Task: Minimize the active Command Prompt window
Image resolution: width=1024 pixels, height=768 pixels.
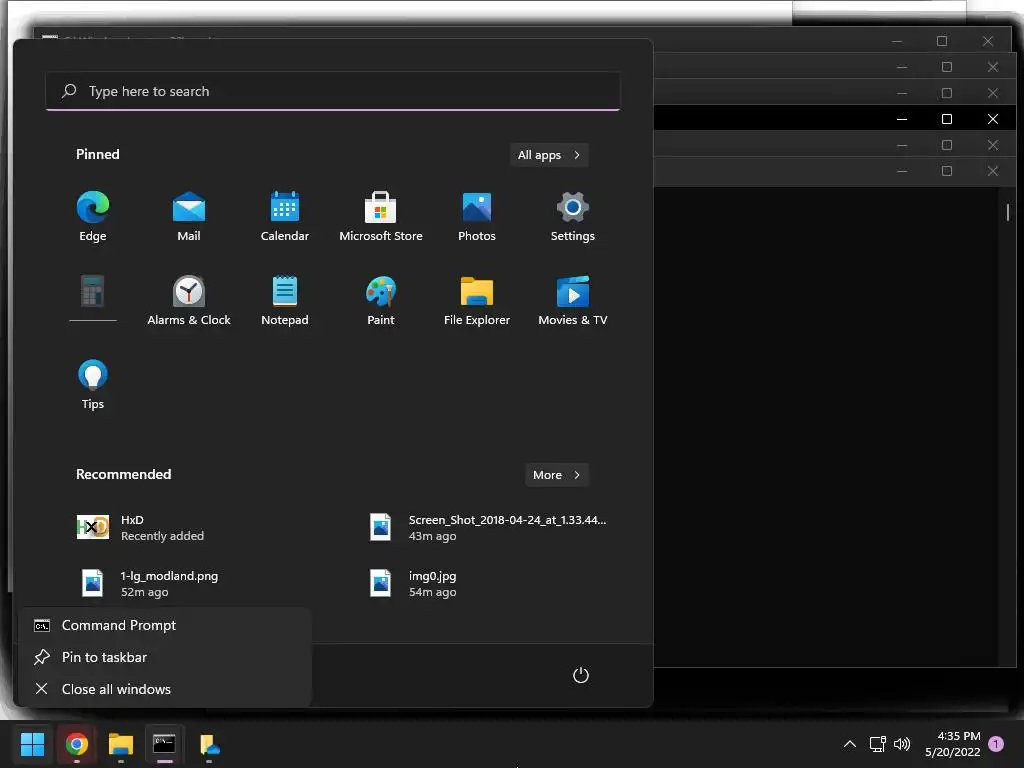Action: pyautogui.click(x=902, y=119)
